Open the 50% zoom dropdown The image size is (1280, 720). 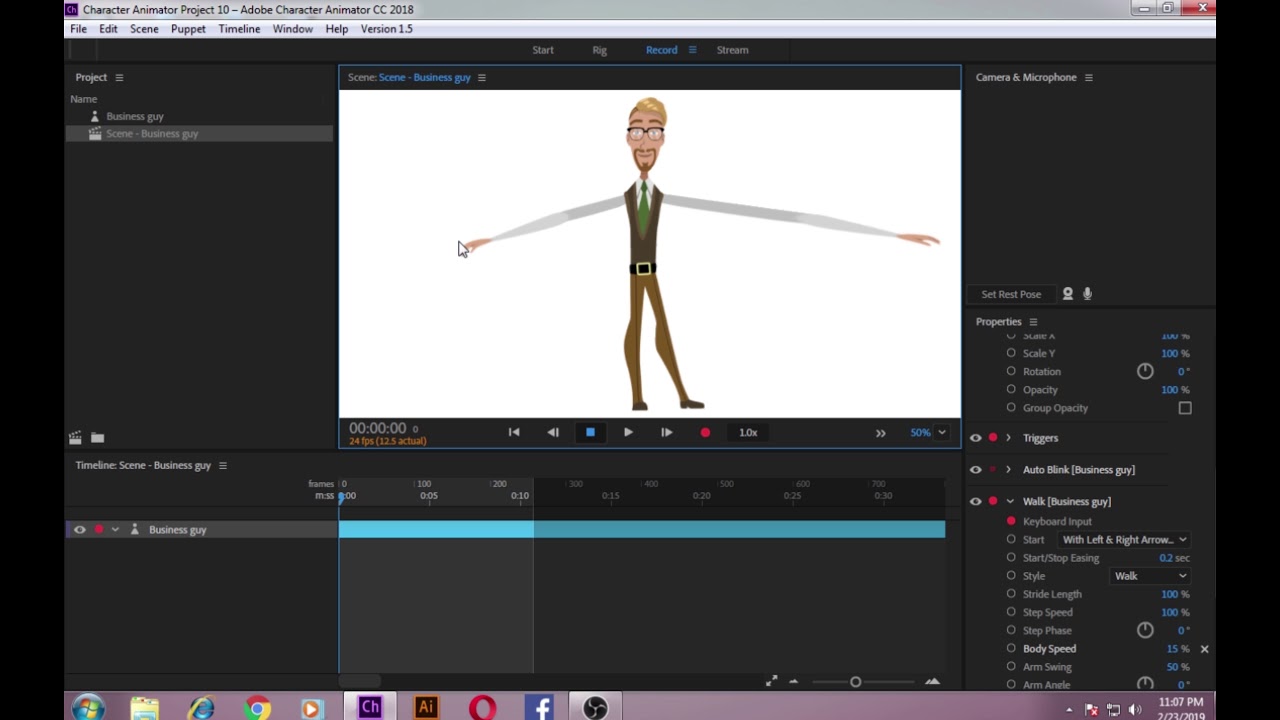(928, 433)
